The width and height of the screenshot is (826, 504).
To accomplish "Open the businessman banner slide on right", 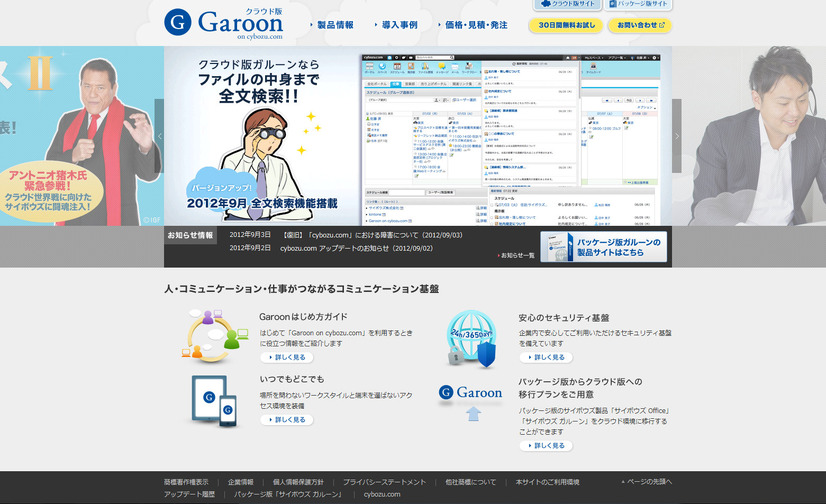I will 749,136.
